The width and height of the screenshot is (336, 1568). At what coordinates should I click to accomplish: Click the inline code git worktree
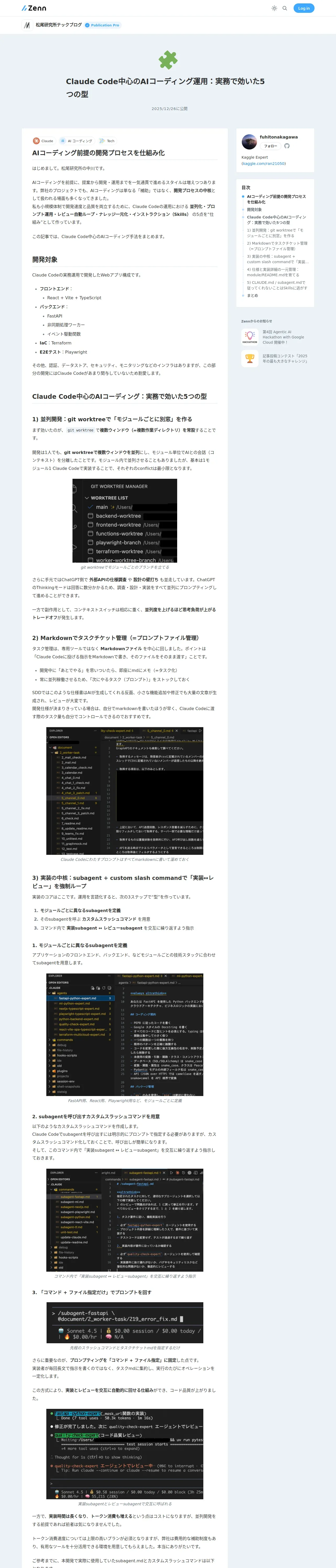tap(81, 430)
